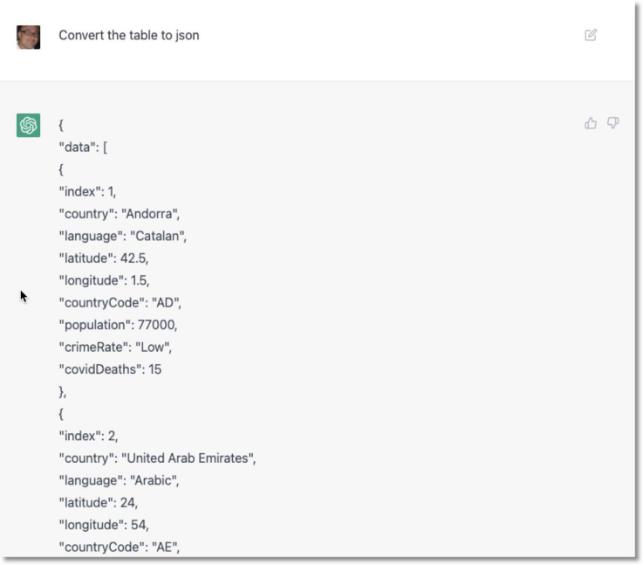Click the "longitude": 1.5 line
The width and height of the screenshot is (643, 565).
click(104, 280)
